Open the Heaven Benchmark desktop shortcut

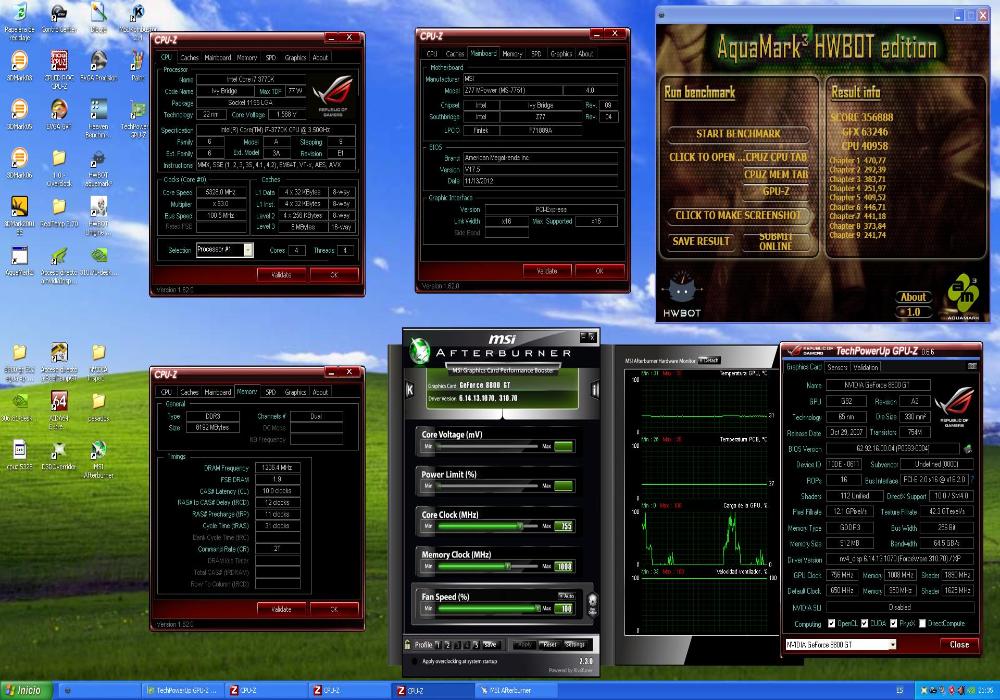98,119
